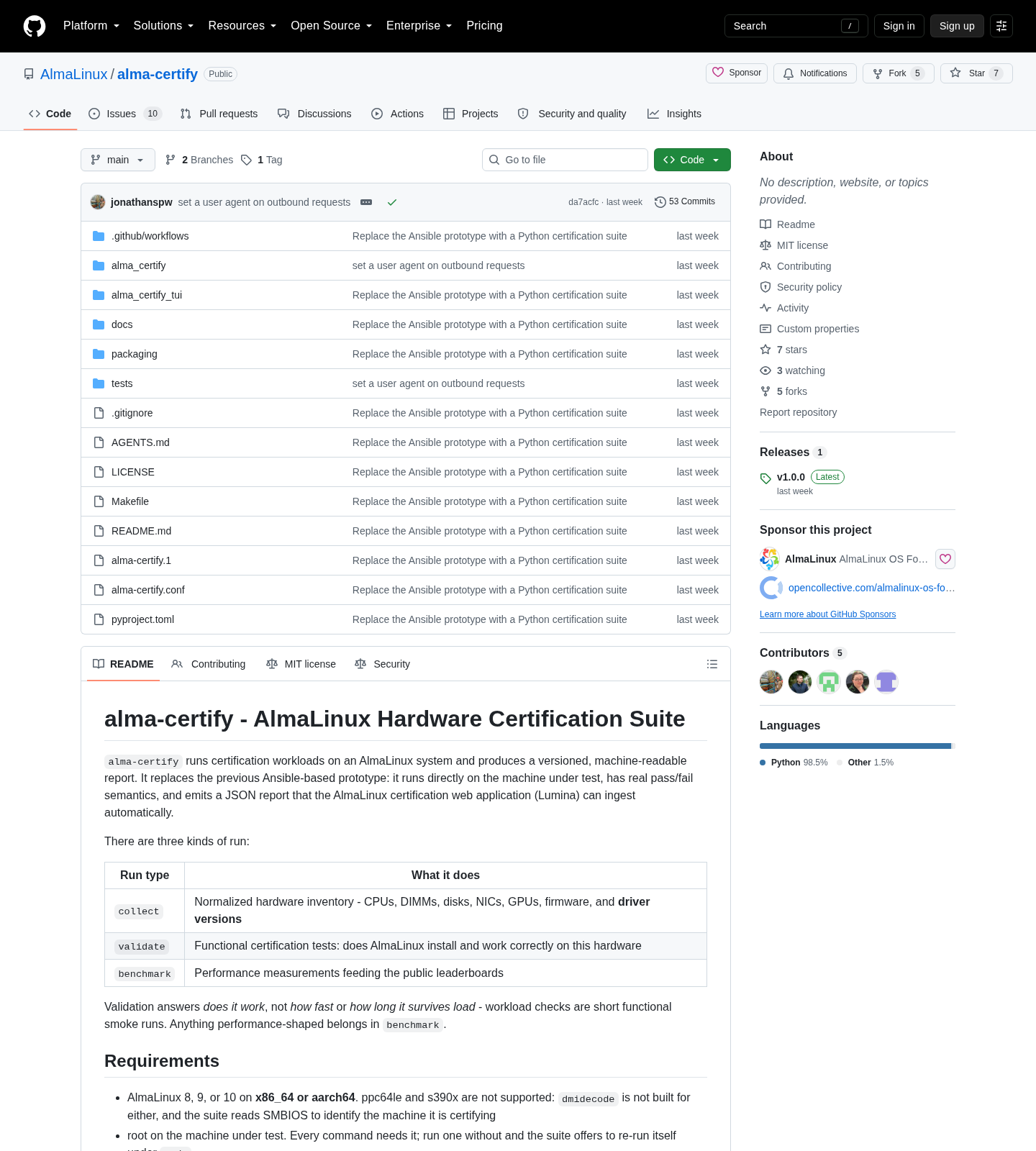Open Notifications for this repository
Screen dimensions: 1036x1151
pyautogui.click(x=815, y=73)
